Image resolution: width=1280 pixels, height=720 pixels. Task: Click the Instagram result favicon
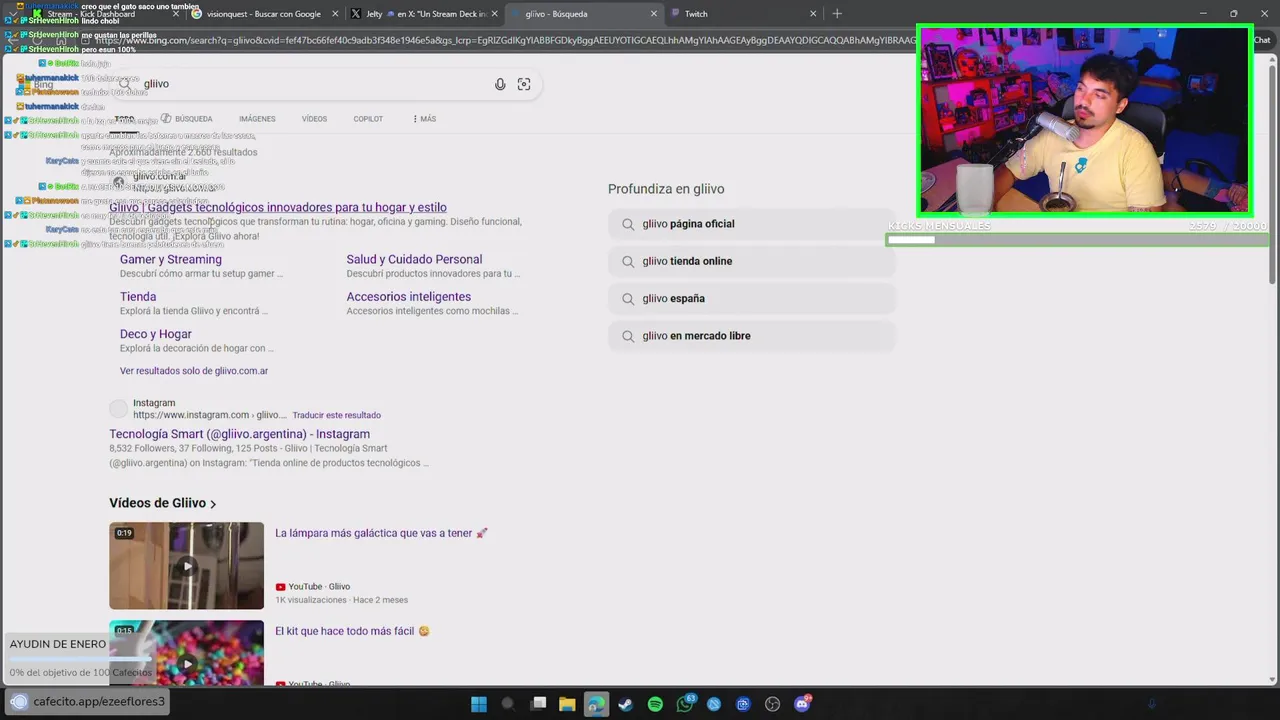[x=119, y=408]
